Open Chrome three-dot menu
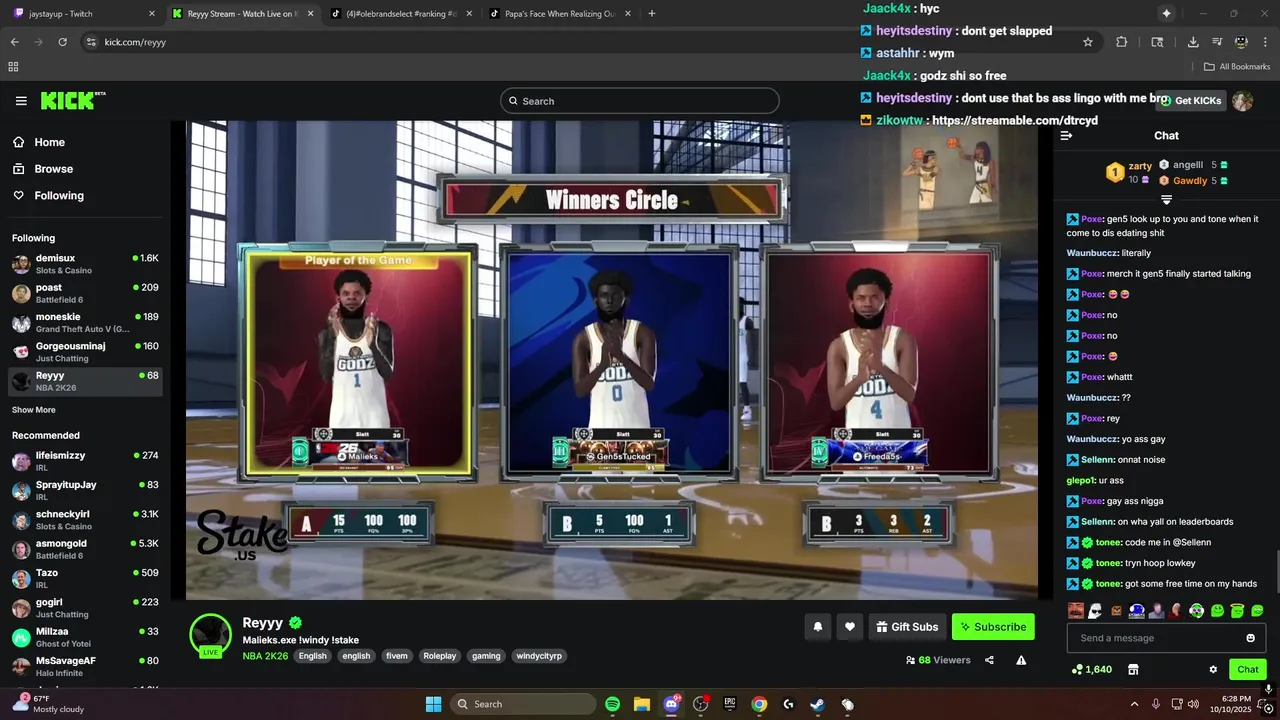This screenshot has height=720, width=1280. (x=1267, y=42)
